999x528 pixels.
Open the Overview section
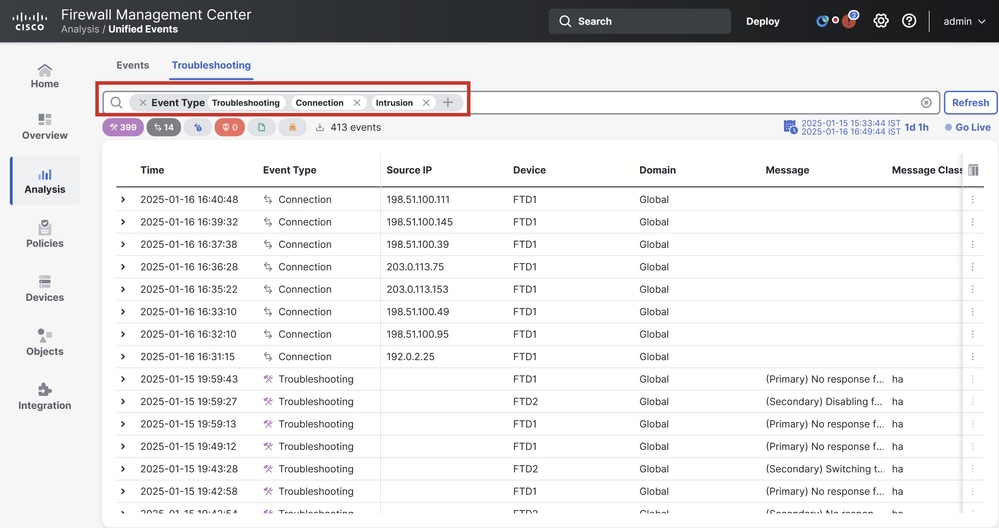point(45,127)
